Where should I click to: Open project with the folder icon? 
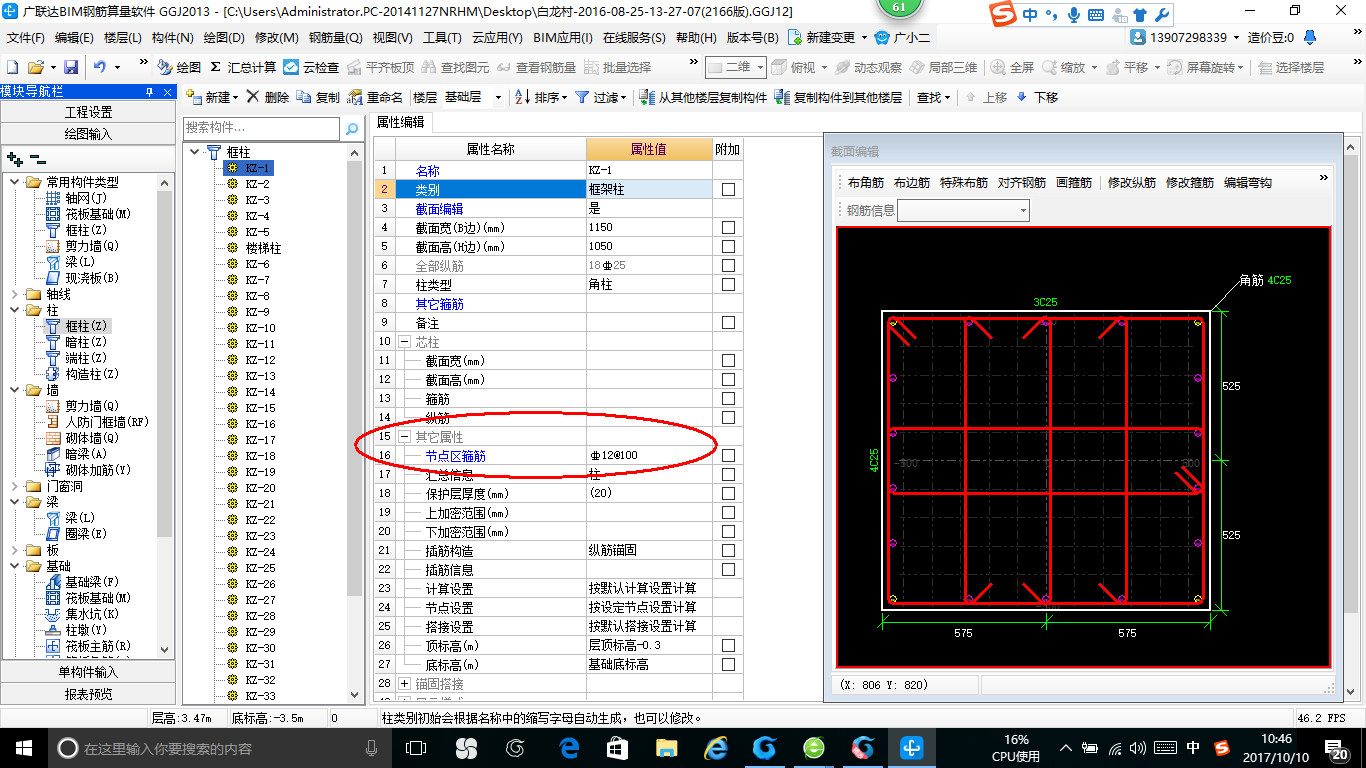pos(36,67)
